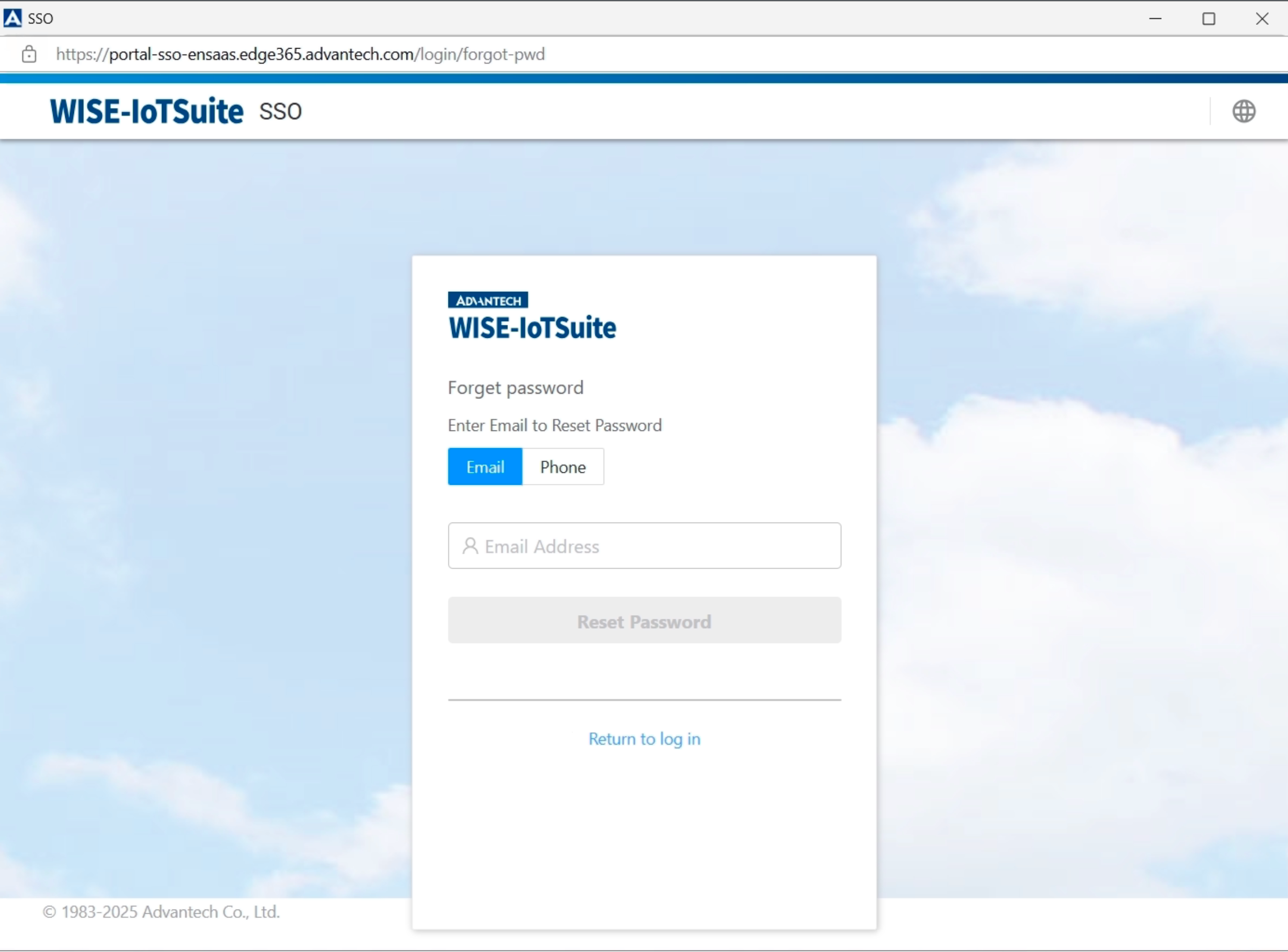The image size is (1288, 952).
Task: Click the minimize window icon
Action: (x=1156, y=19)
